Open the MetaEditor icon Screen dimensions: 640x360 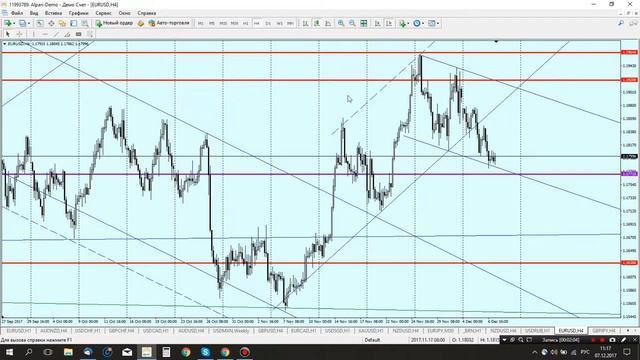click(140, 23)
